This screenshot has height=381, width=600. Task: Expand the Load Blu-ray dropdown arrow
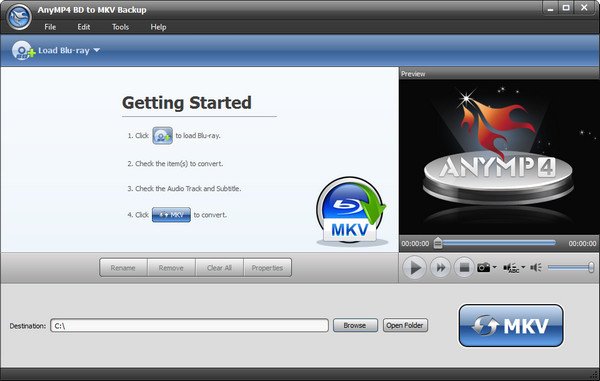point(96,50)
